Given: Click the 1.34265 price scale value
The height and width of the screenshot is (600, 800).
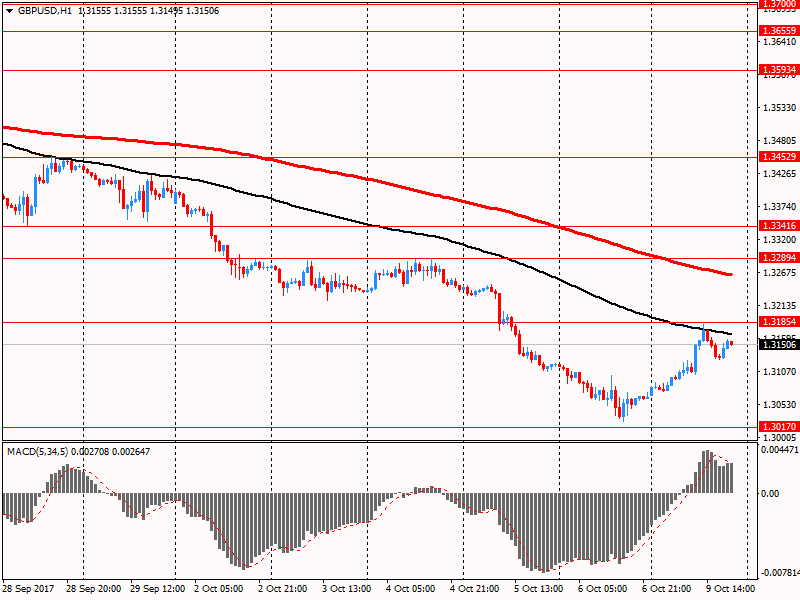Looking at the screenshot, I should [x=780, y=173].
